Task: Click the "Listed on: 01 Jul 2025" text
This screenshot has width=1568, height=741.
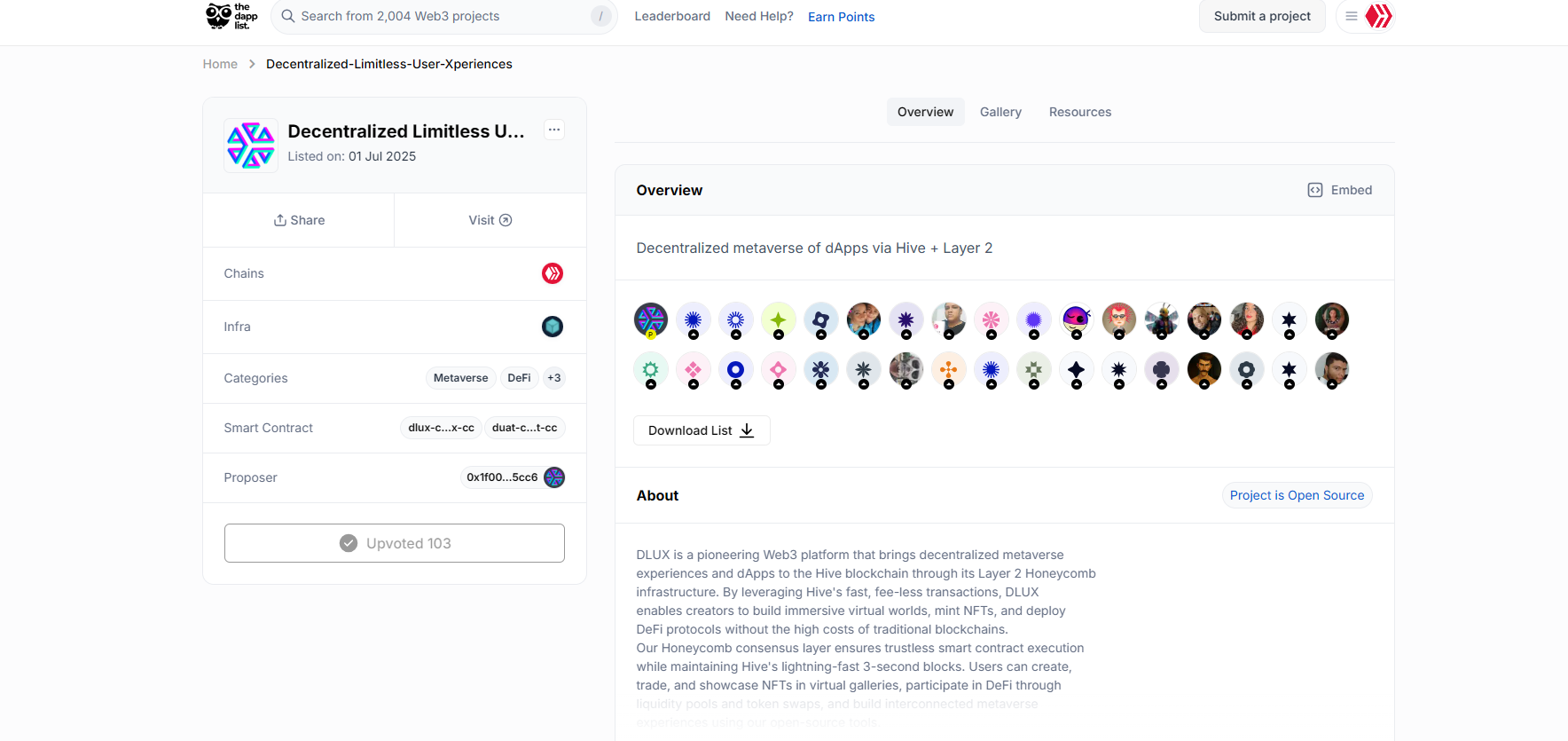Action: (352, 156)
